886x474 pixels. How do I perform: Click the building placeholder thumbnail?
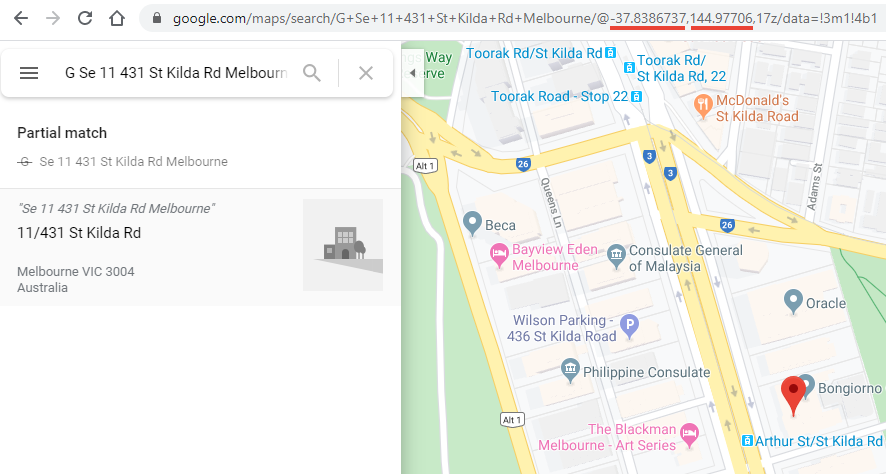(x=343, y=245)
